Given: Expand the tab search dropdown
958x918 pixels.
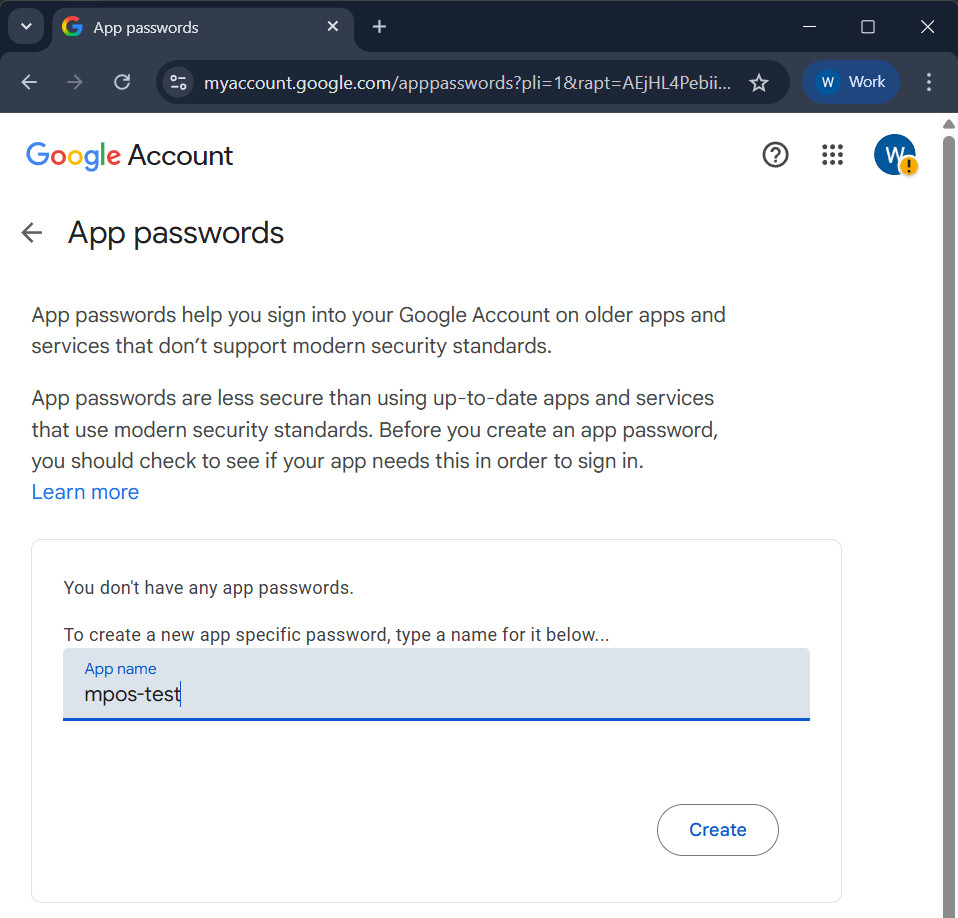Looking at the screenshot, I should pos(26,27).
